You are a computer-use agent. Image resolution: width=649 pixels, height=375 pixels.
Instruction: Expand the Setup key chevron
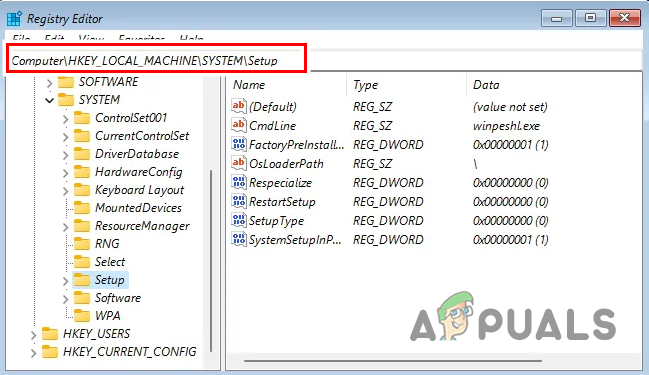pyautogui.click(x=65, y=281)
